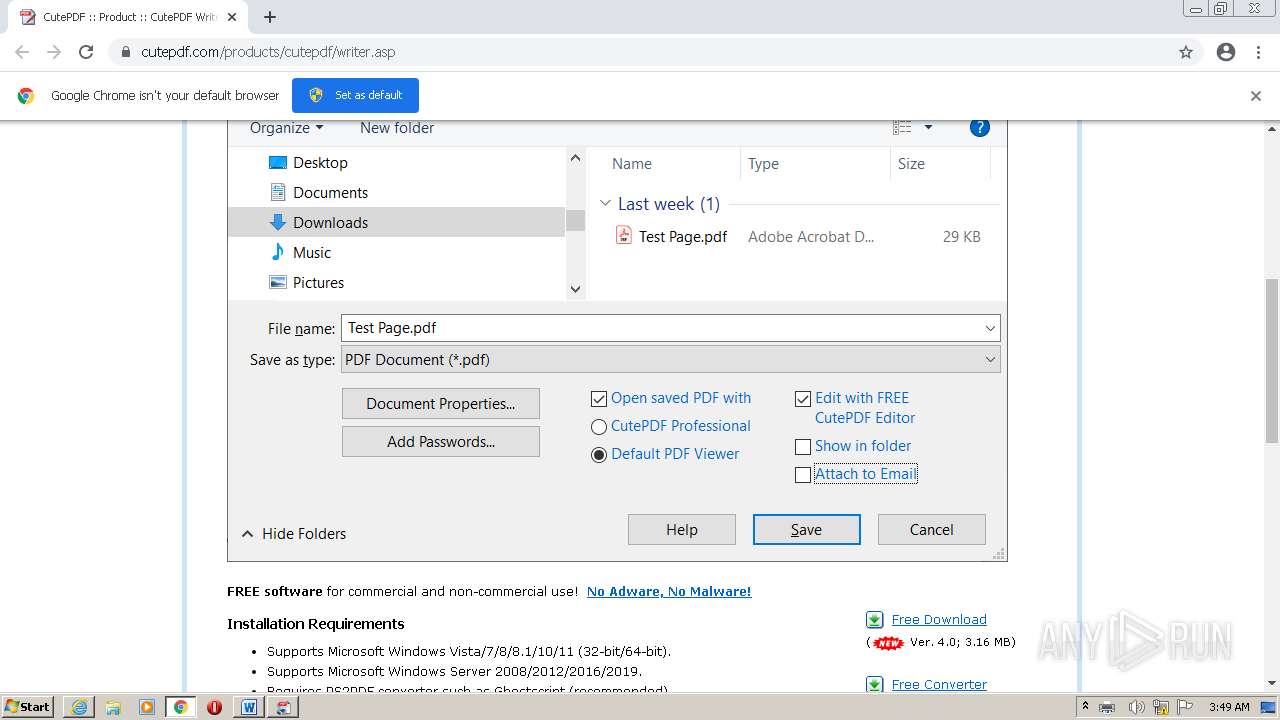The width and height of the screenshot is (1280, 720).
Task: Open Internet Explorer from taskbar
Action: (x=79, y=707)
